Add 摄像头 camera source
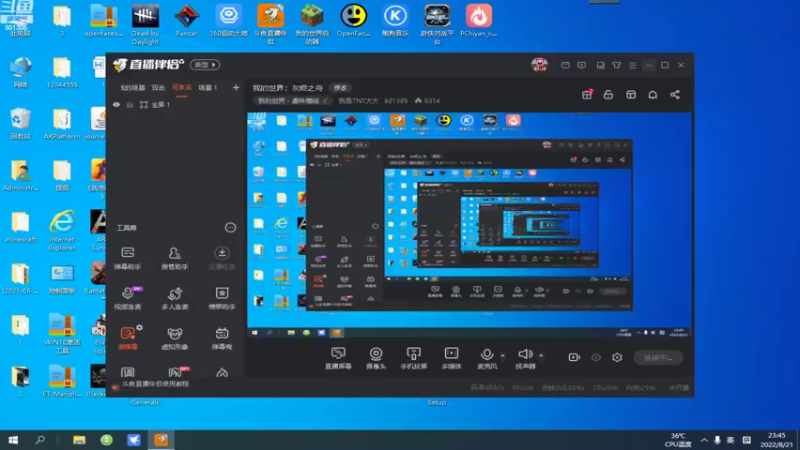 coord(376,358)
